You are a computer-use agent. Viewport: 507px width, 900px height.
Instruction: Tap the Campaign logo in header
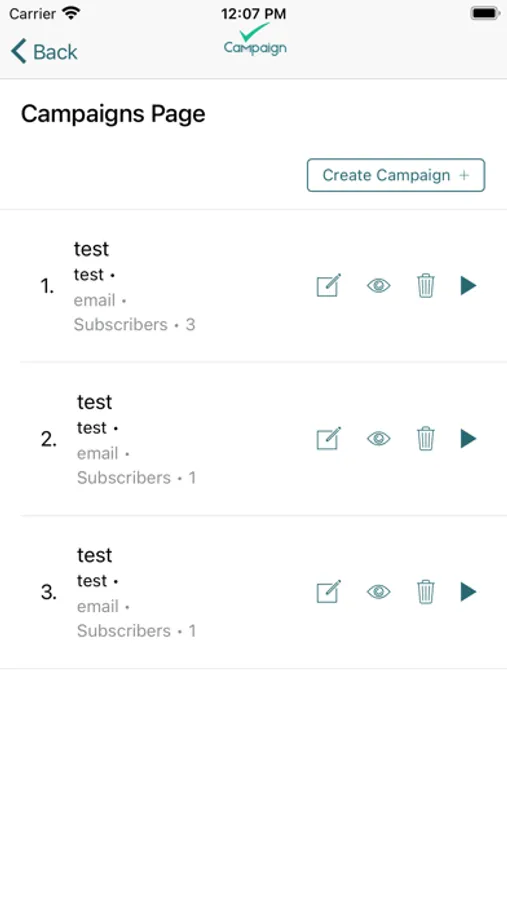[255, 40]
